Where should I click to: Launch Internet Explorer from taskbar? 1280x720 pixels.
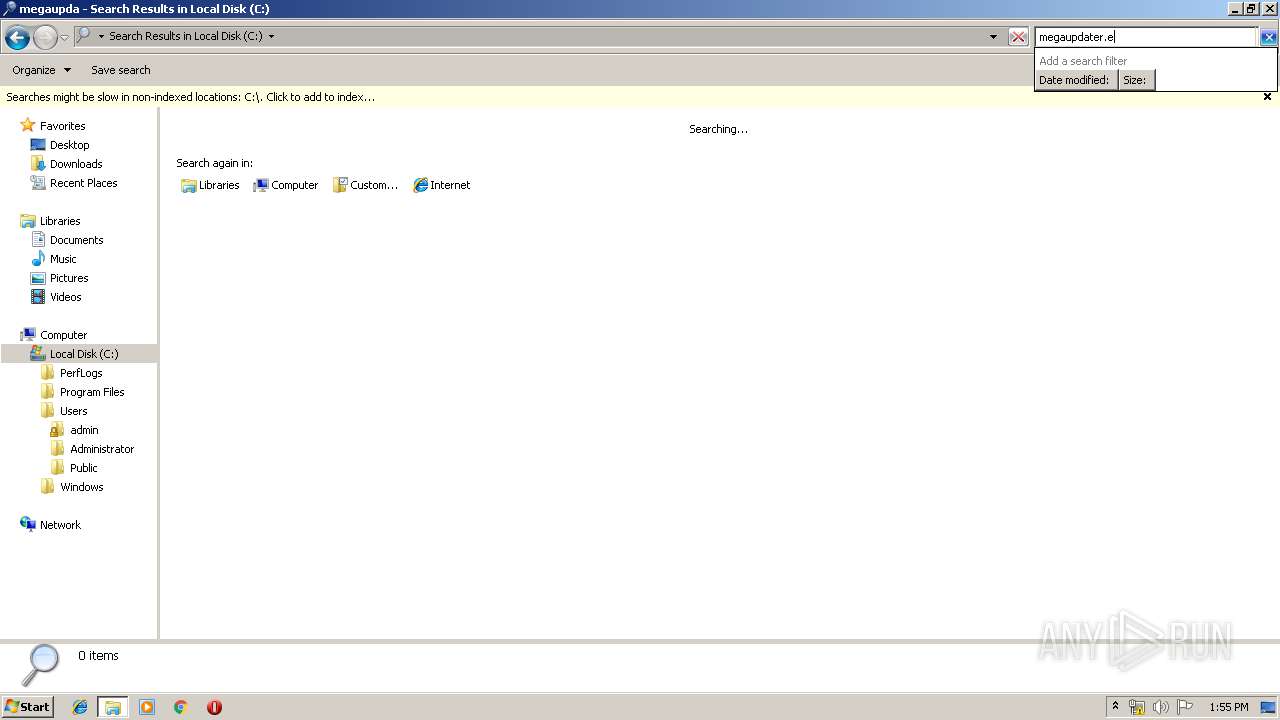pyautogui.click(x=80, y=707)
